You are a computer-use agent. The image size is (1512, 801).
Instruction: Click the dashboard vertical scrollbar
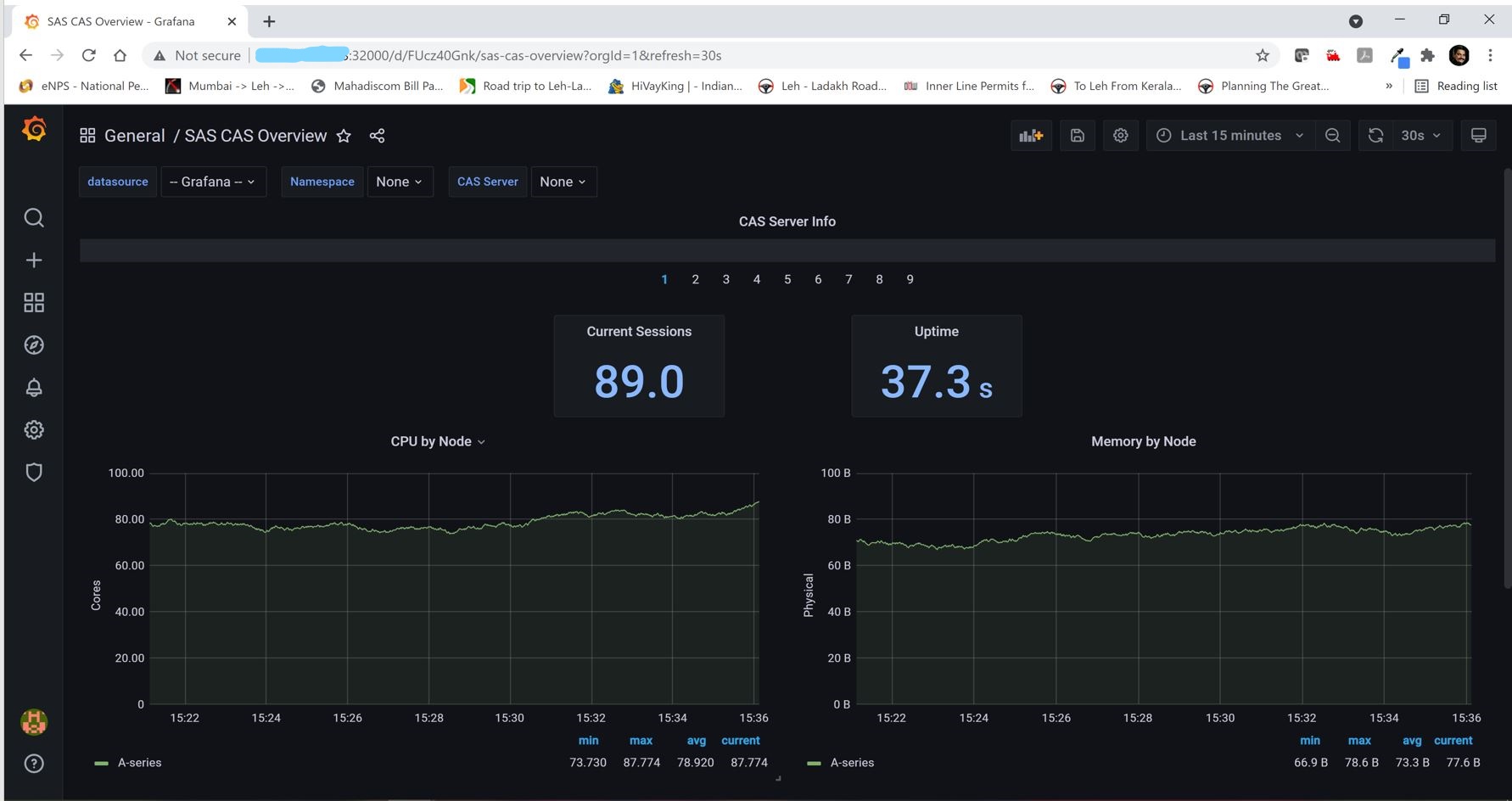[x=1507, y=378]
